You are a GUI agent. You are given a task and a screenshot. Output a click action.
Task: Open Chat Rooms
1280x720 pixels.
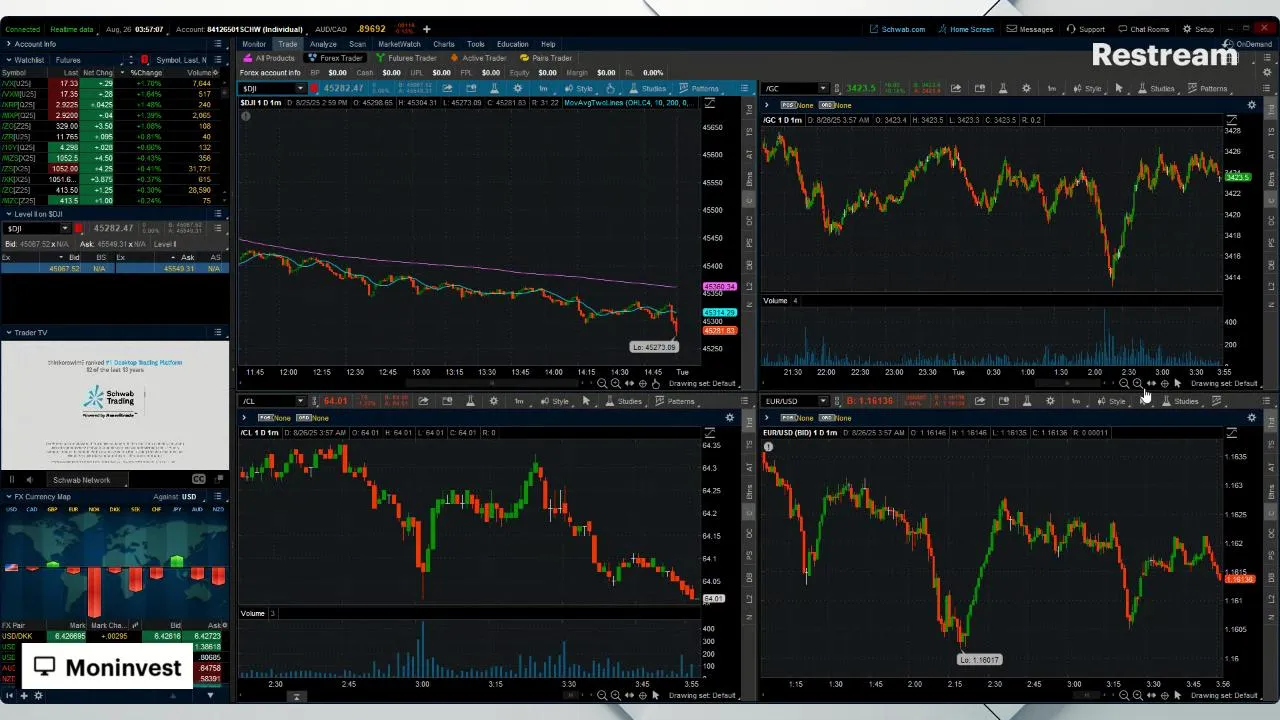(1143, 29)
